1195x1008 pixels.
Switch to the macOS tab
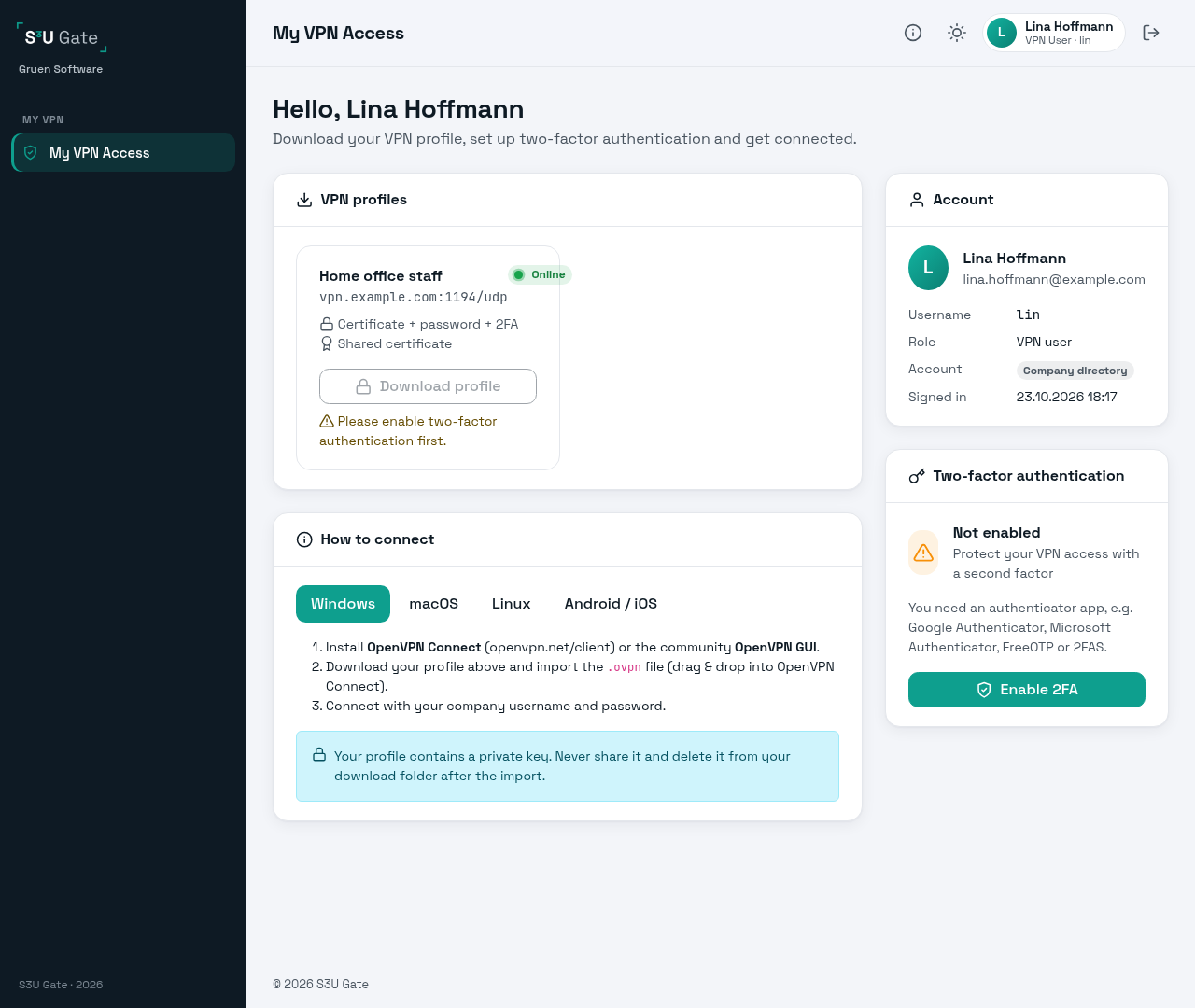pos(433,604)
